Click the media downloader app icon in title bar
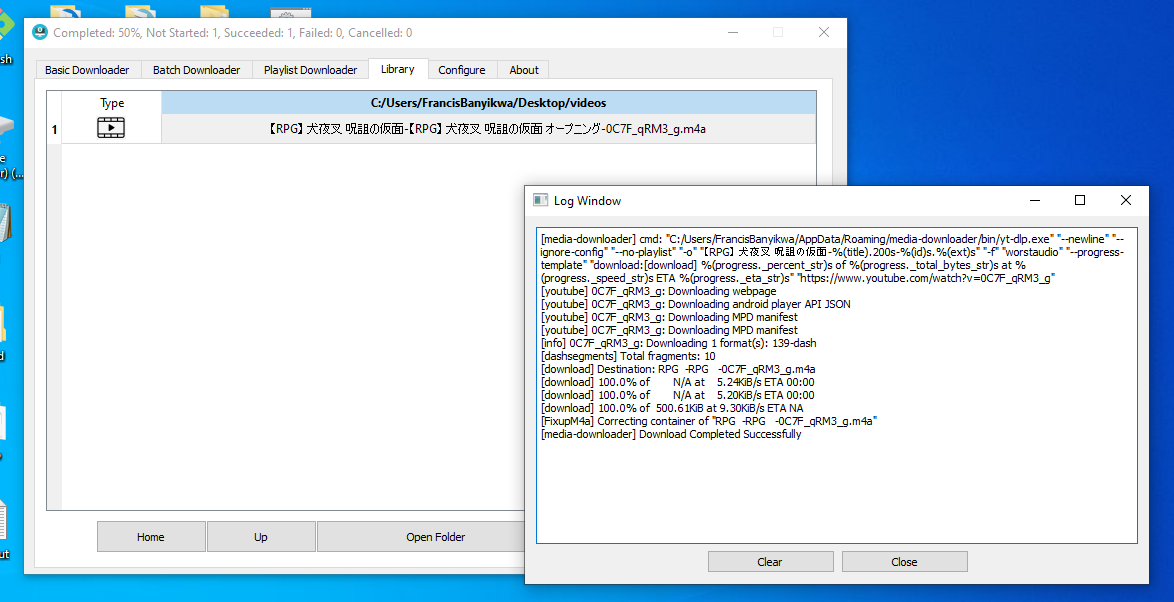This screenshot has width=1174, height=602. click(x=40, y=32)
